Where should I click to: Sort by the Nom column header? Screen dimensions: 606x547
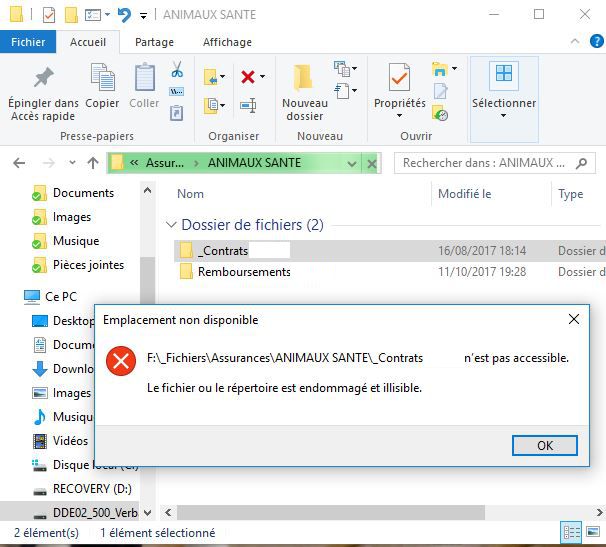[190, 194]
